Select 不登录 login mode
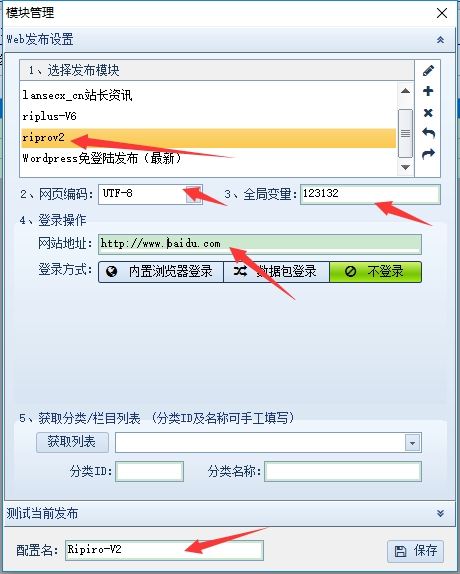This screenshot has width=460, height=574. (375, 272)
